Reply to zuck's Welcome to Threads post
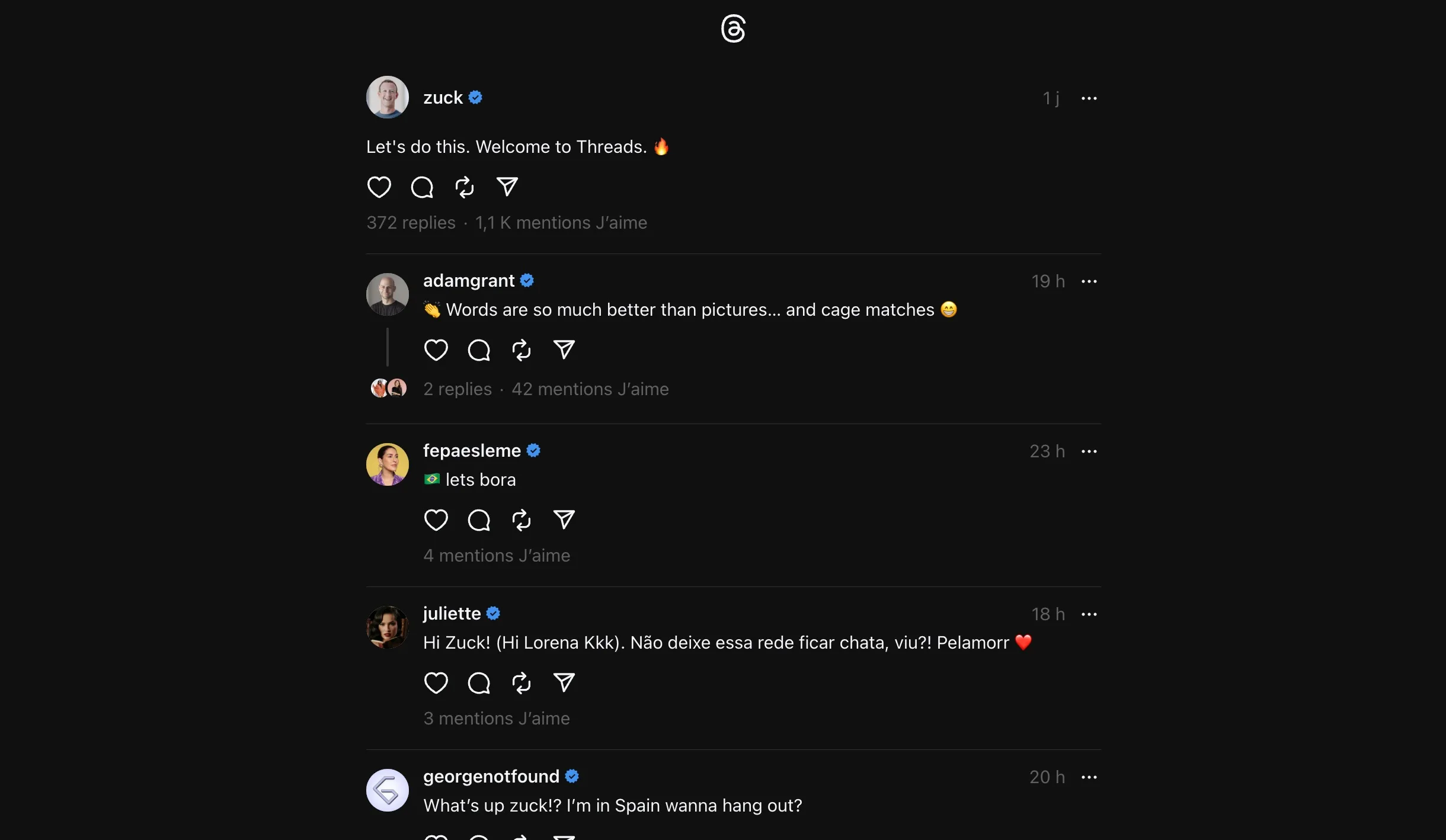Image resolution: width=1446 pixels, height=840 pixels. click(x=422, y=187)
